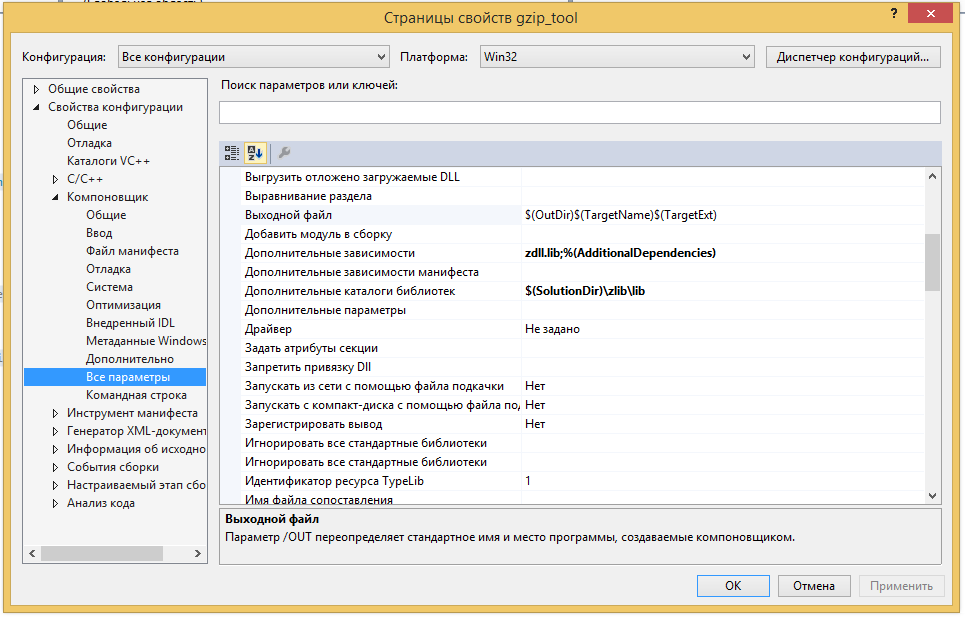Select Командная строка linker page
Viewport: 965px width, 617px height.
tap(136, 395)
